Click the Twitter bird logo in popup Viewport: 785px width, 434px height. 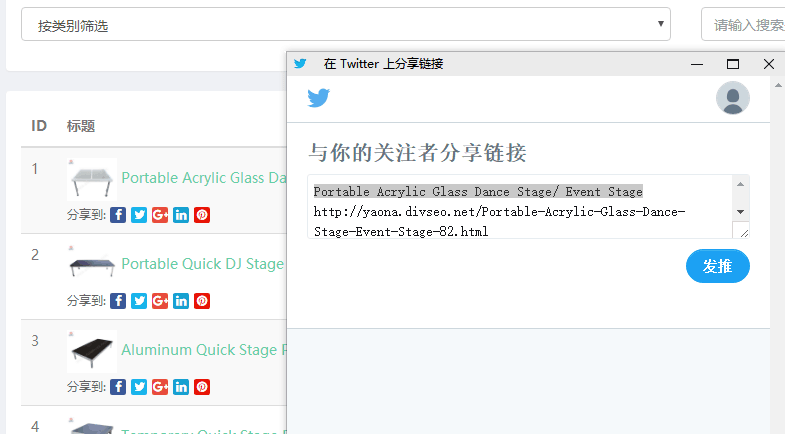(x=318, y=98)
